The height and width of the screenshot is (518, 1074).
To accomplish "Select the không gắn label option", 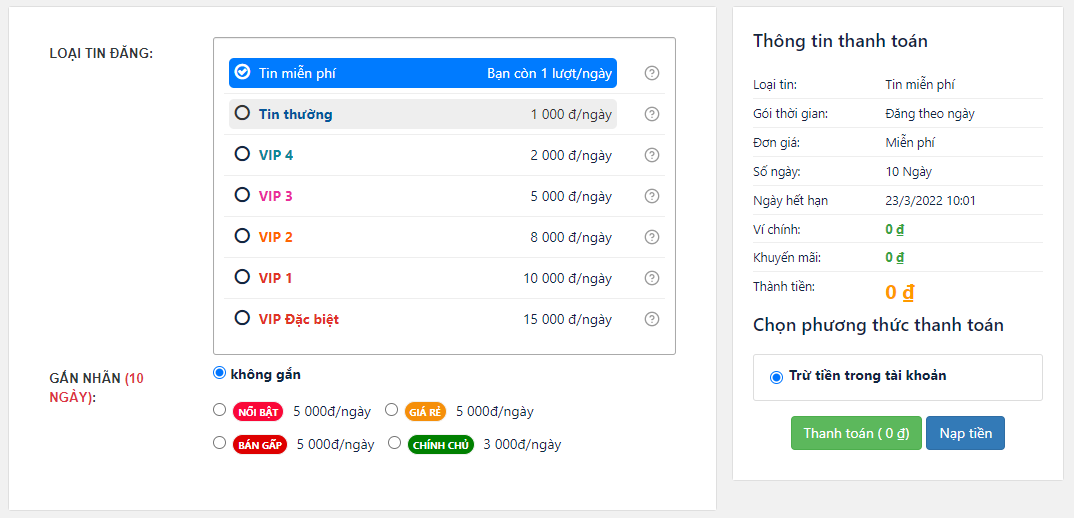I will pos(220,374).
